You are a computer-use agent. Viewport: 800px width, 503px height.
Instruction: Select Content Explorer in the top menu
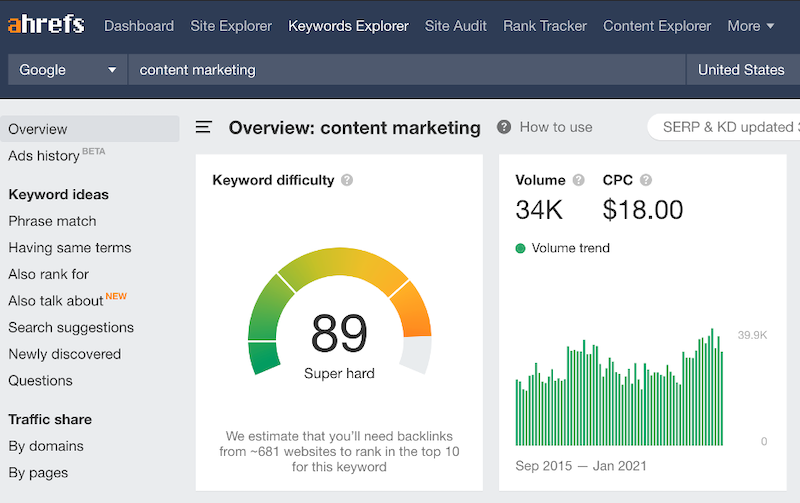[x=657, y=26]
